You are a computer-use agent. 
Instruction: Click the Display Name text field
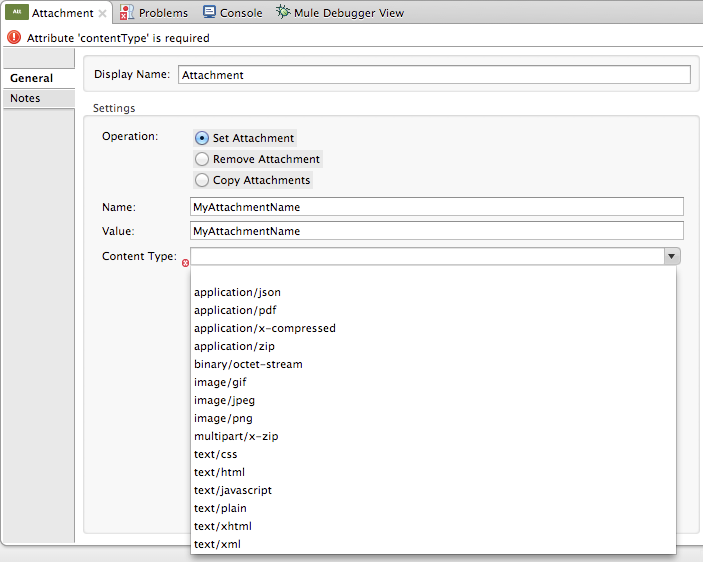[434, 75]
